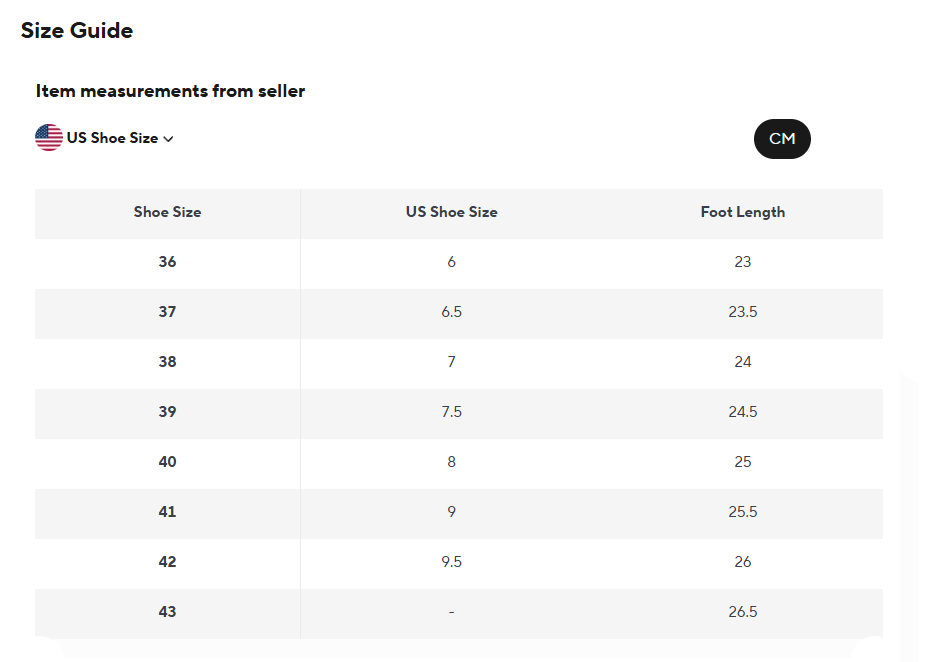Screen dimensions: 937x662
Task: Select the 9.5 US size cell
Action: click(451, 562)
